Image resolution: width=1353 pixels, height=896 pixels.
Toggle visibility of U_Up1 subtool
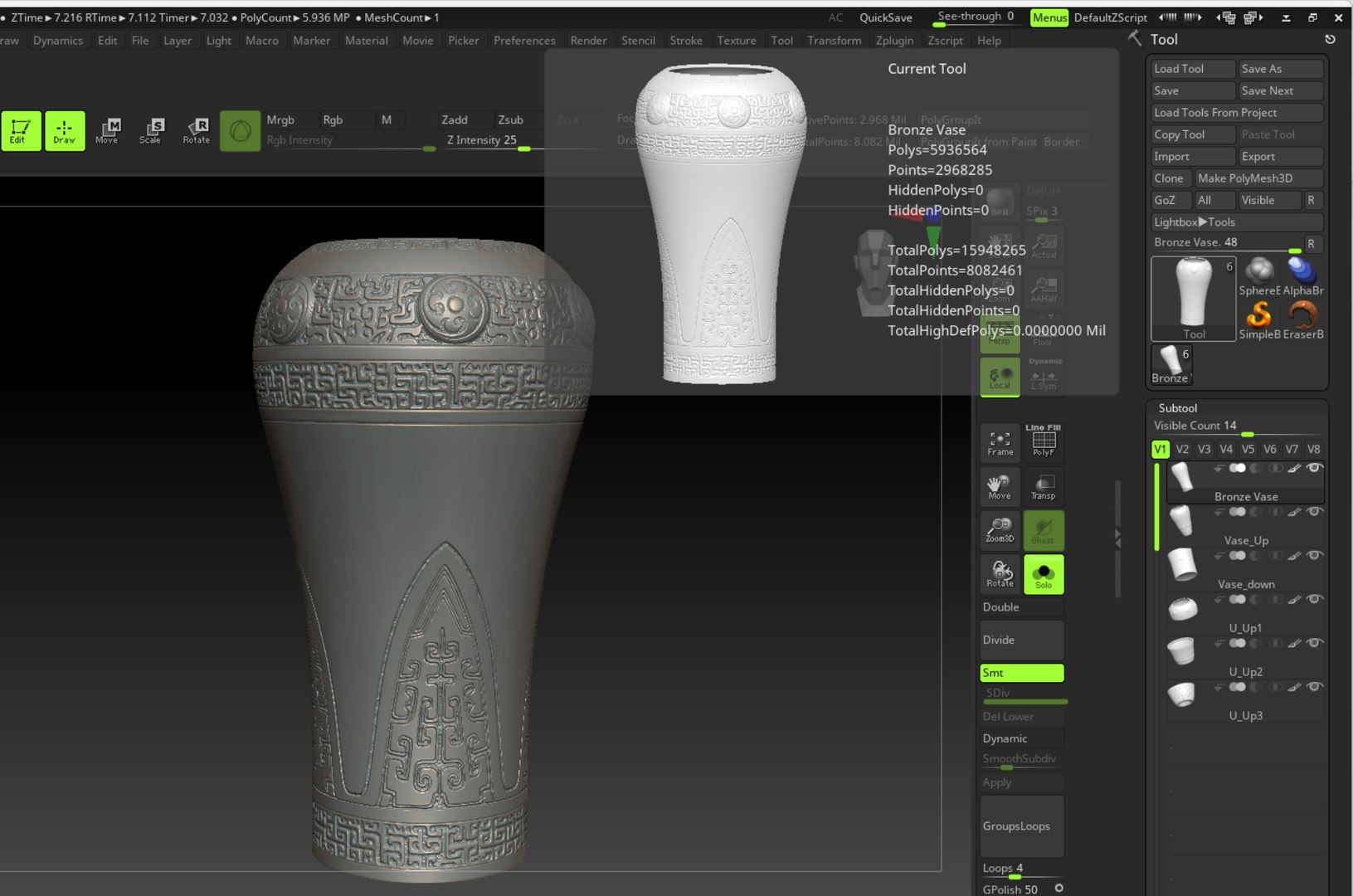tap(1314, 600)
